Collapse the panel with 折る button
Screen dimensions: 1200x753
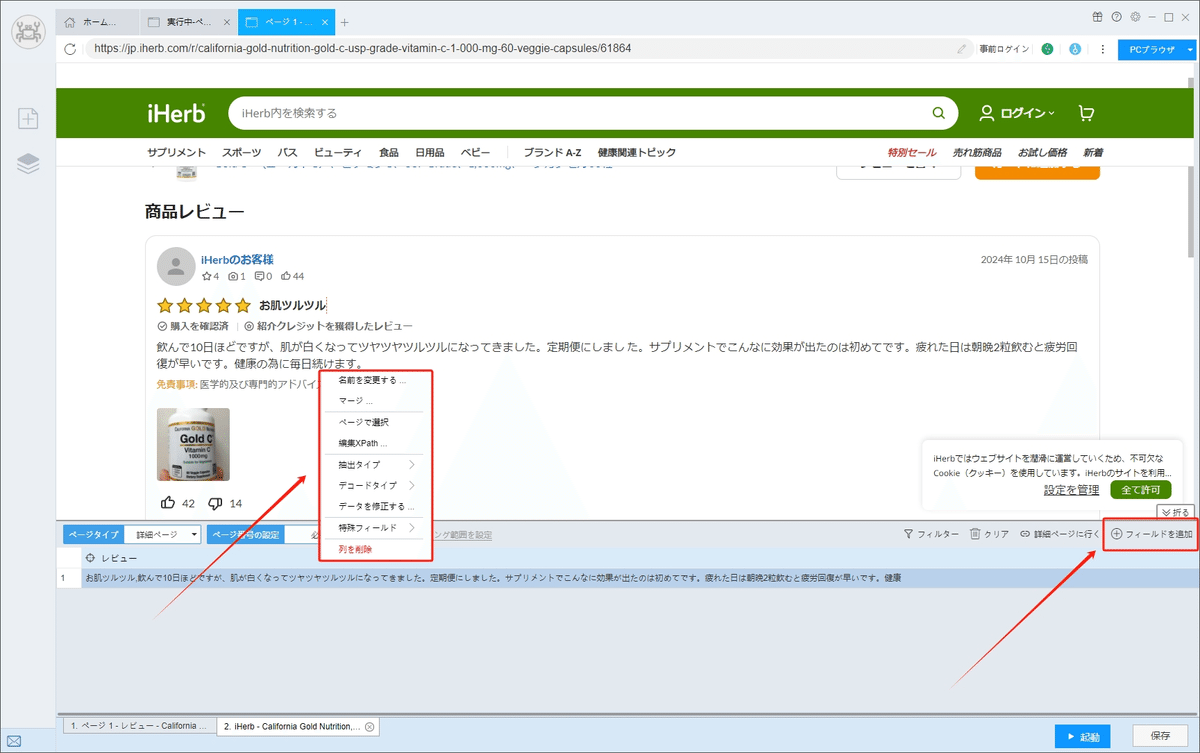[1175, 512]
